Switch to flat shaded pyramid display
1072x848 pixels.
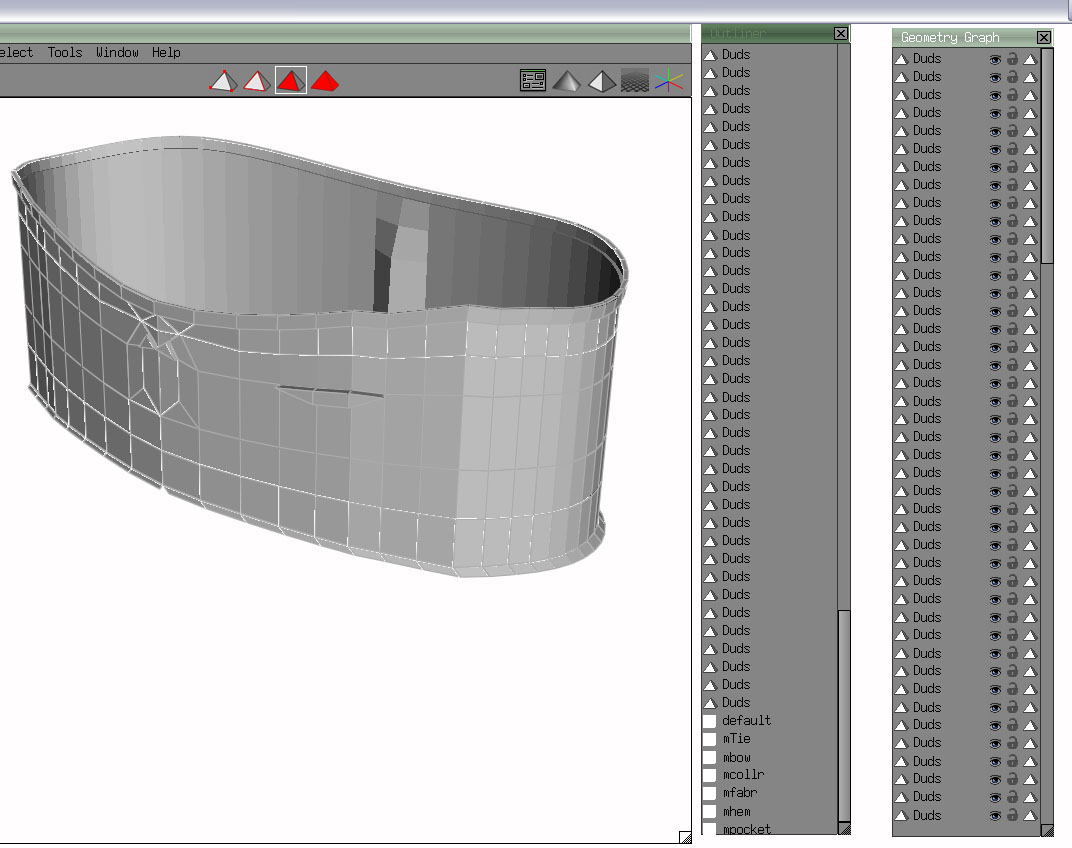tap(601, 81)
